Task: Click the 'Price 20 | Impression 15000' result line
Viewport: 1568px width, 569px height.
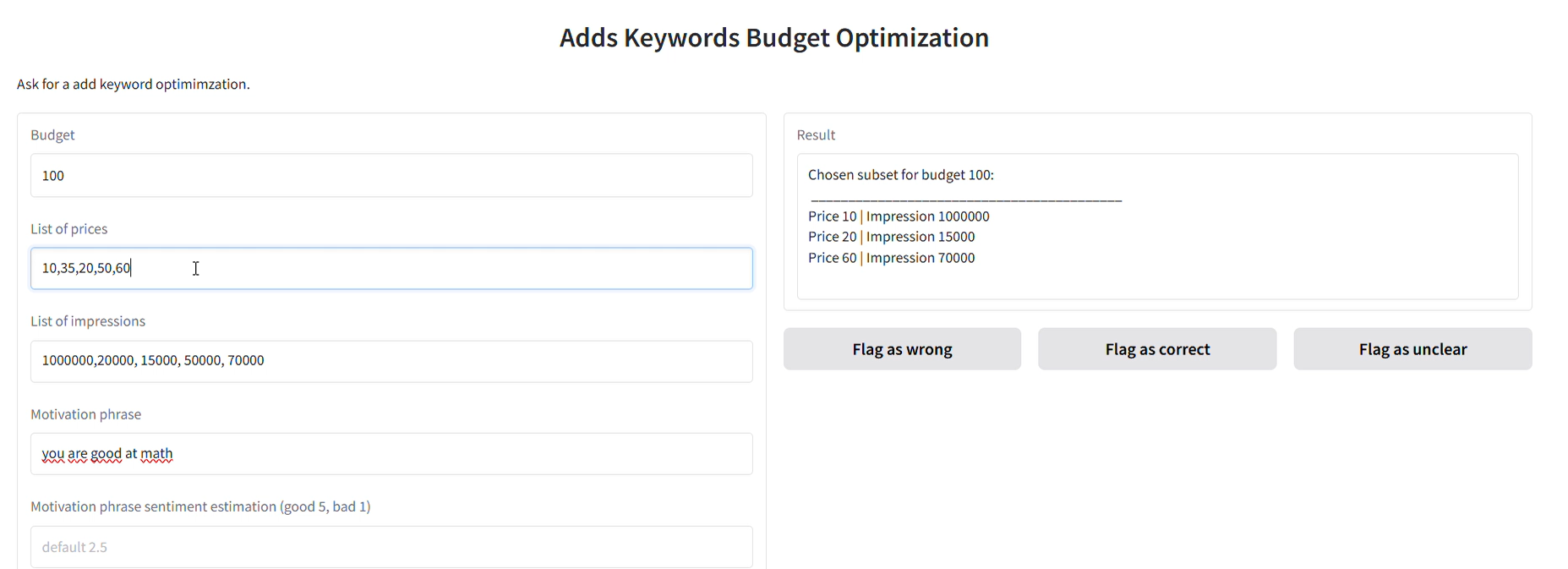Action: pos(891,237)
